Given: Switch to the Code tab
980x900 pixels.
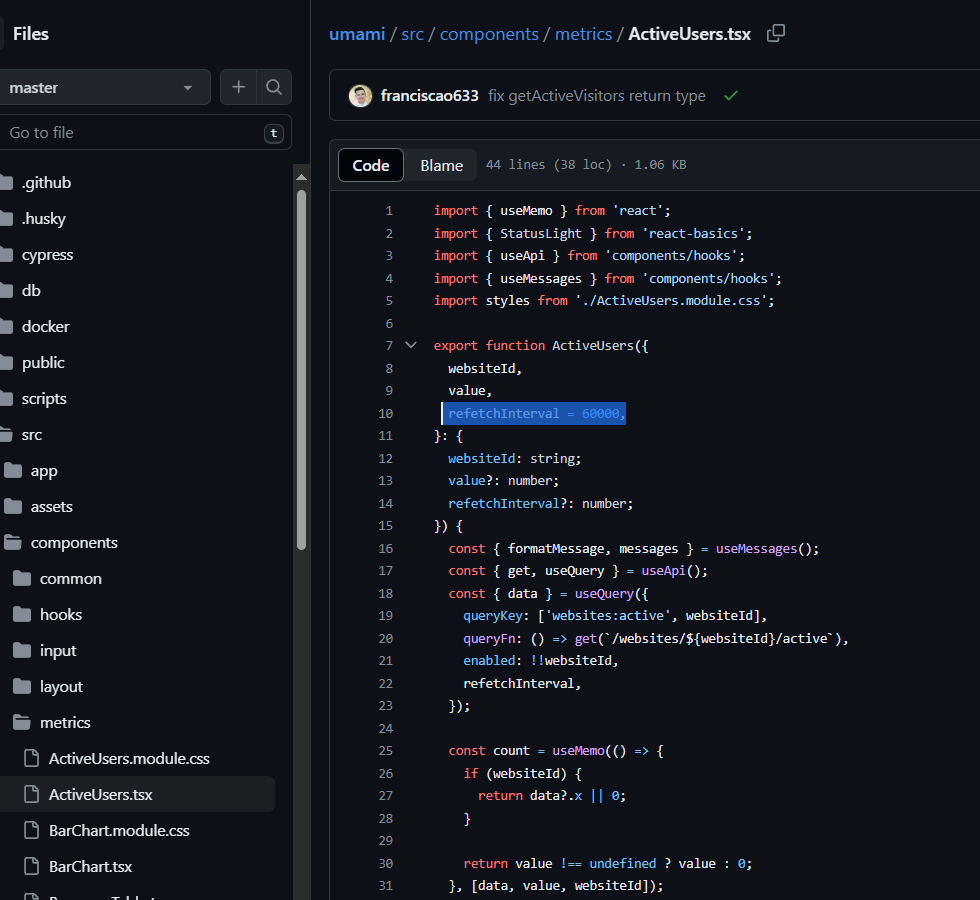Looking at the screenshot, I should 371,165.
